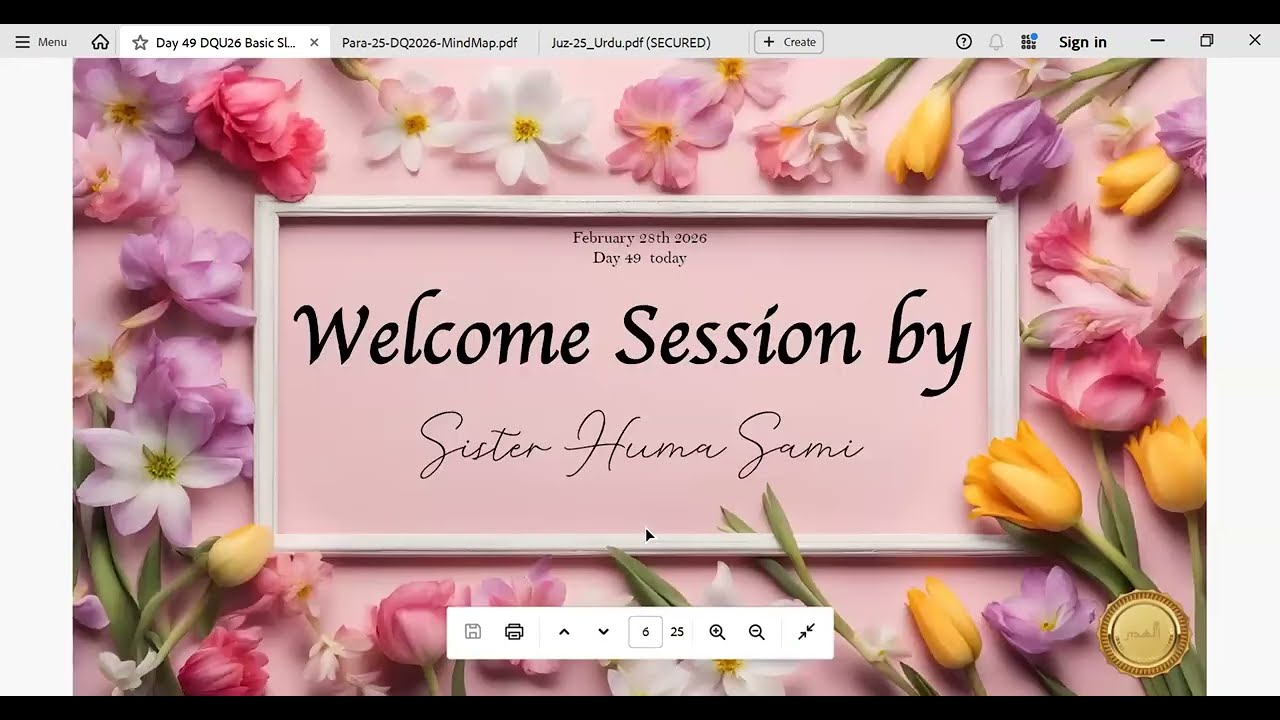Minimize the Acrobat window

point(1157,41)
